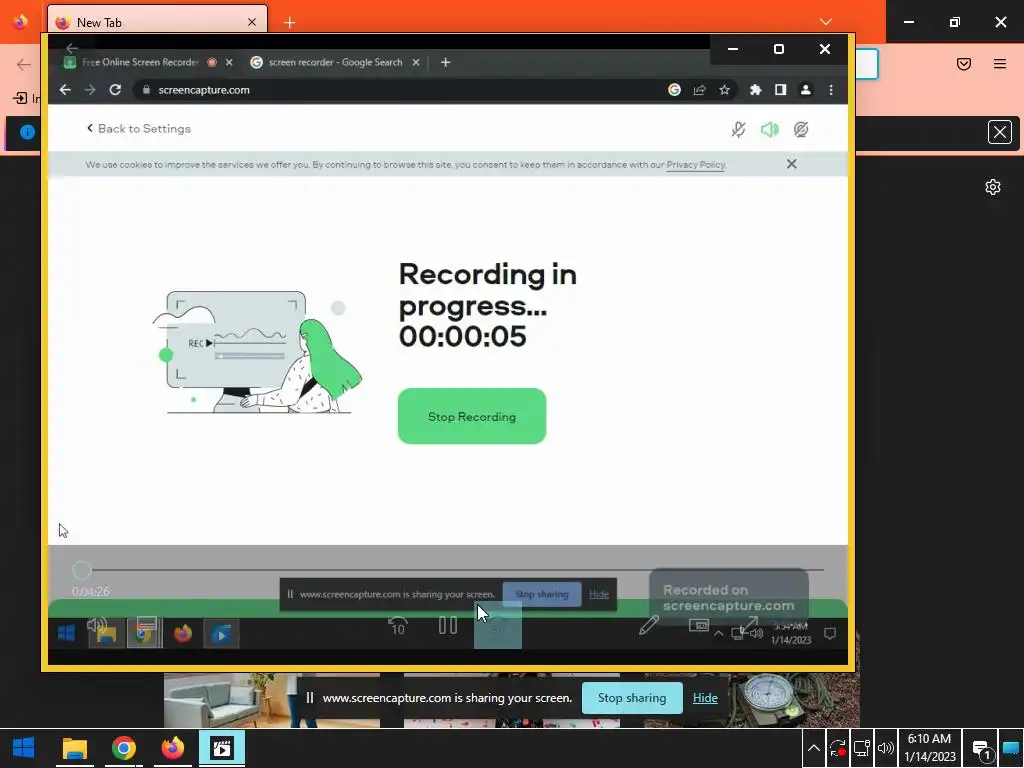Close the Firefox notification bar
The image size is (1024, 768).
tap(1000, 132)
